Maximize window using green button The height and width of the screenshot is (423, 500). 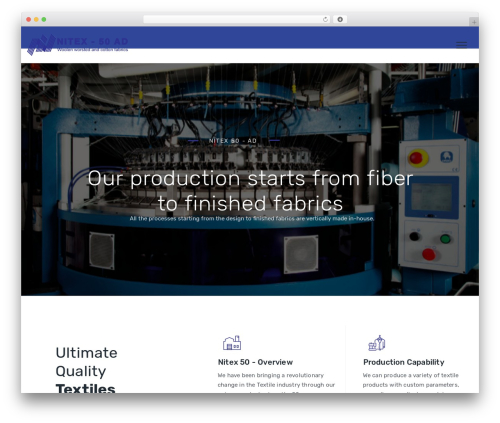coord(44,19)
